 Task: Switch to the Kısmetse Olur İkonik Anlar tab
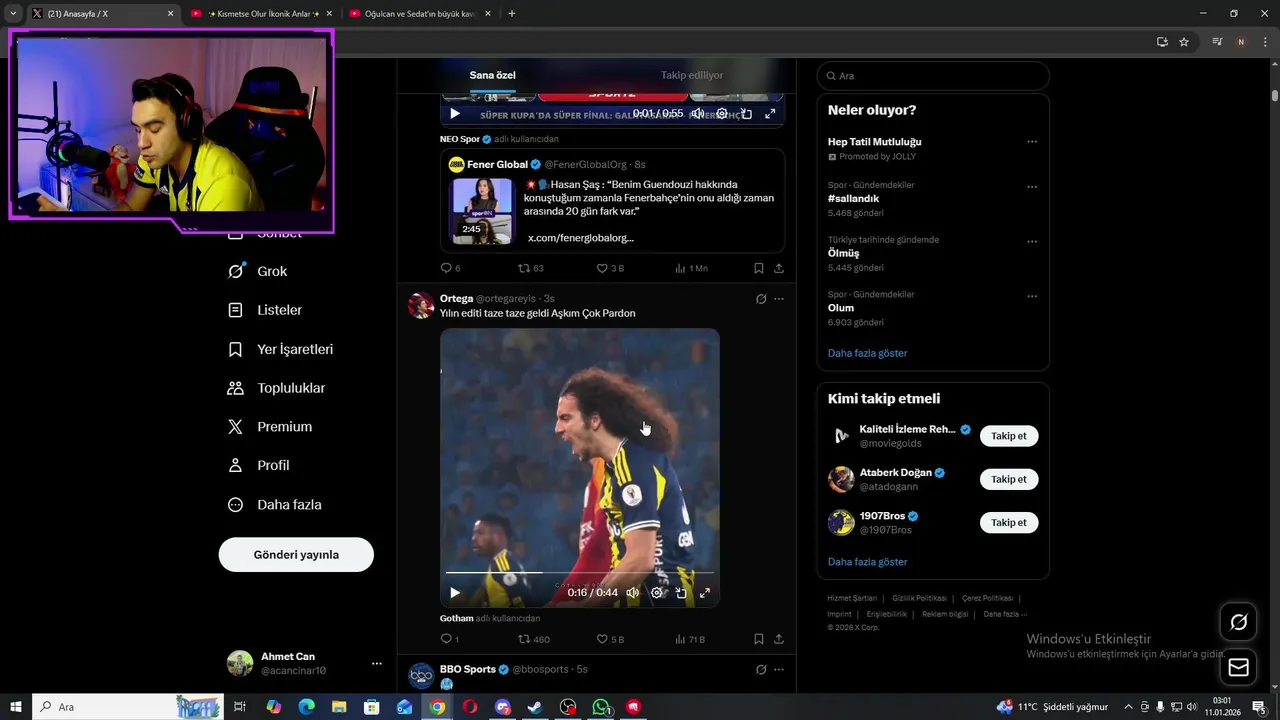pyautogui.click(x=262, y=14)
